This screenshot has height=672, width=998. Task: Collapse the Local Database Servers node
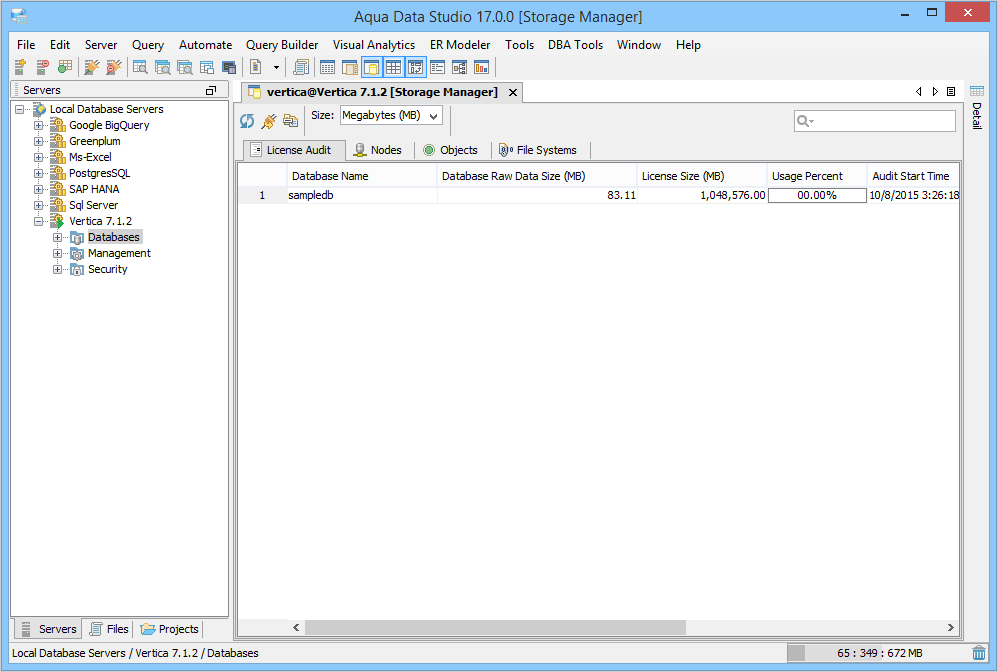[x=20, y=109]
